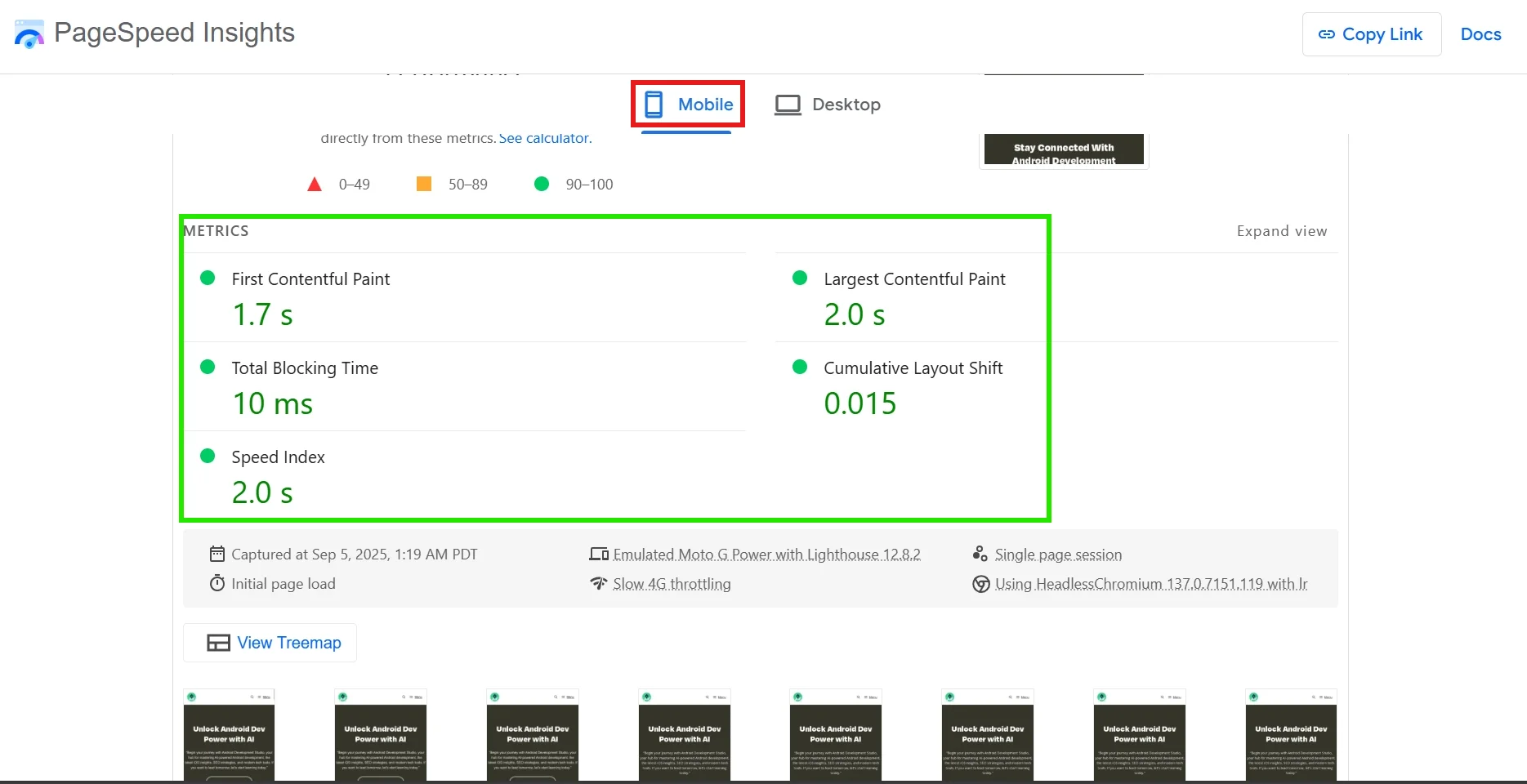Click the device icon beside Emulated Moto G Power

599,555
